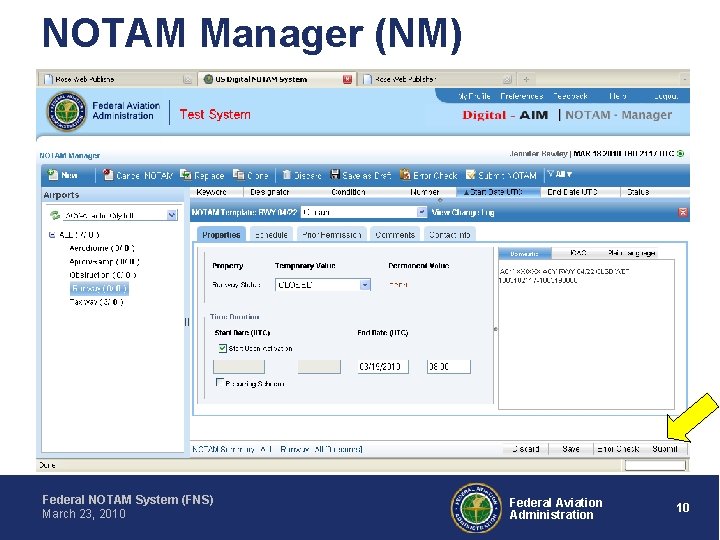
Task: Switch to the Prior Permission tab
Action: 332,235
